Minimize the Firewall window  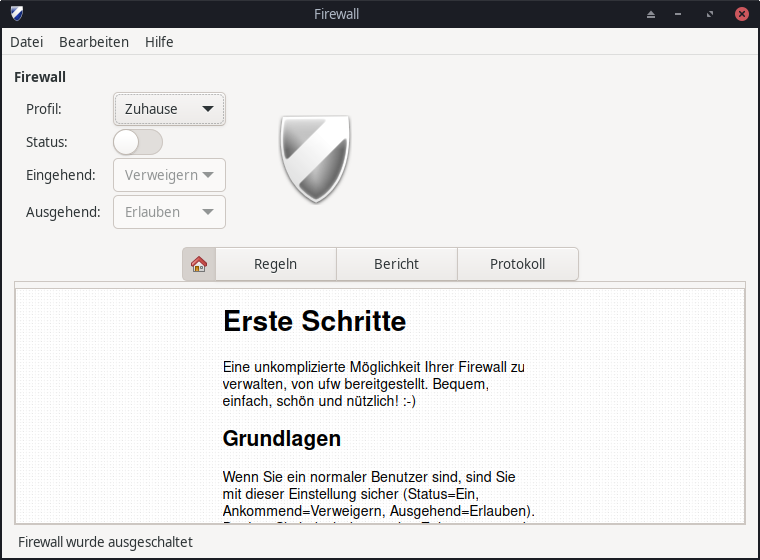681,14
